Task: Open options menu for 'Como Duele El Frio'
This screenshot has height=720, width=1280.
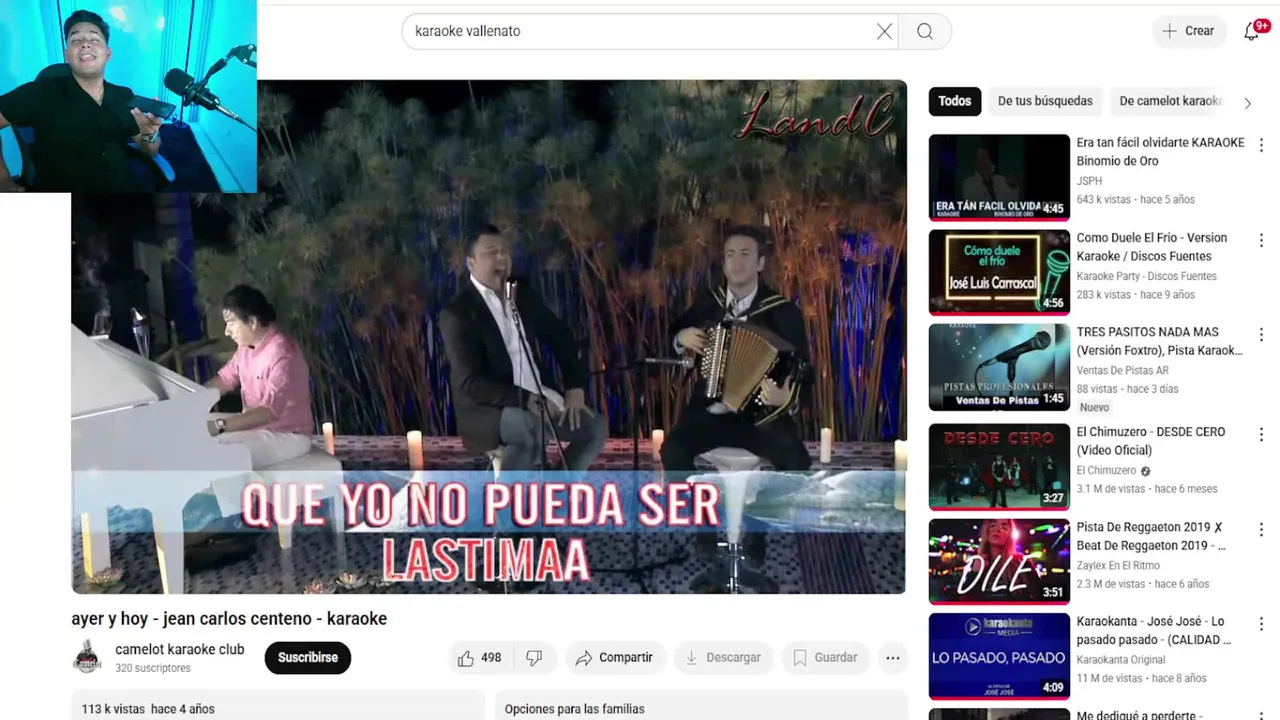Action: click(x=1261, y=240)
